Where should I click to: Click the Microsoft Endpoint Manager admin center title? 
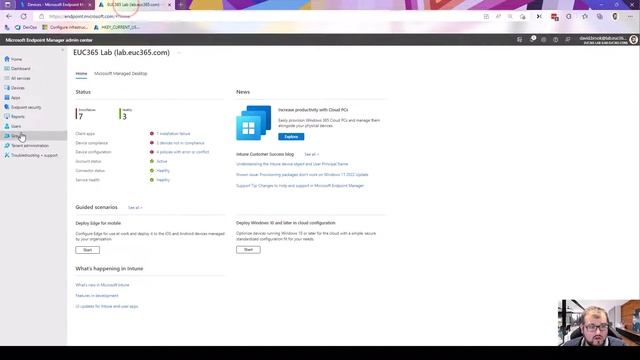click(x=49, y=40)
